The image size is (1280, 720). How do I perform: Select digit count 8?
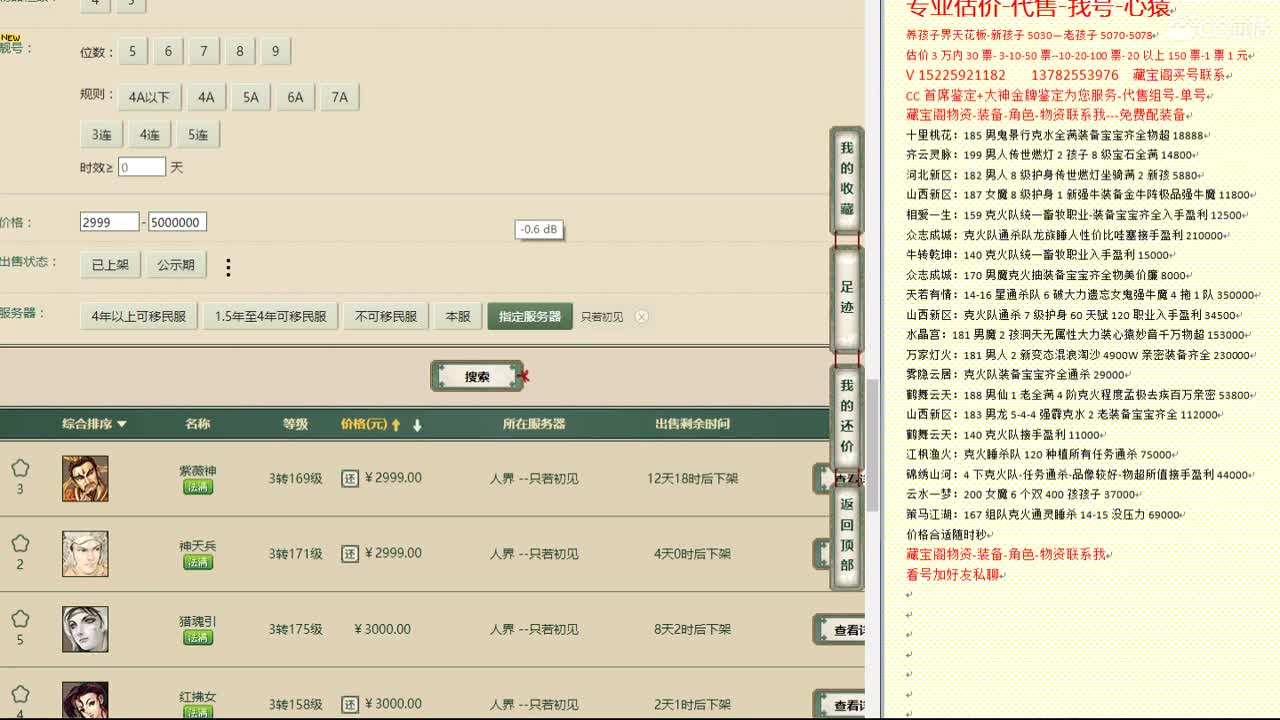pos(239,51)
